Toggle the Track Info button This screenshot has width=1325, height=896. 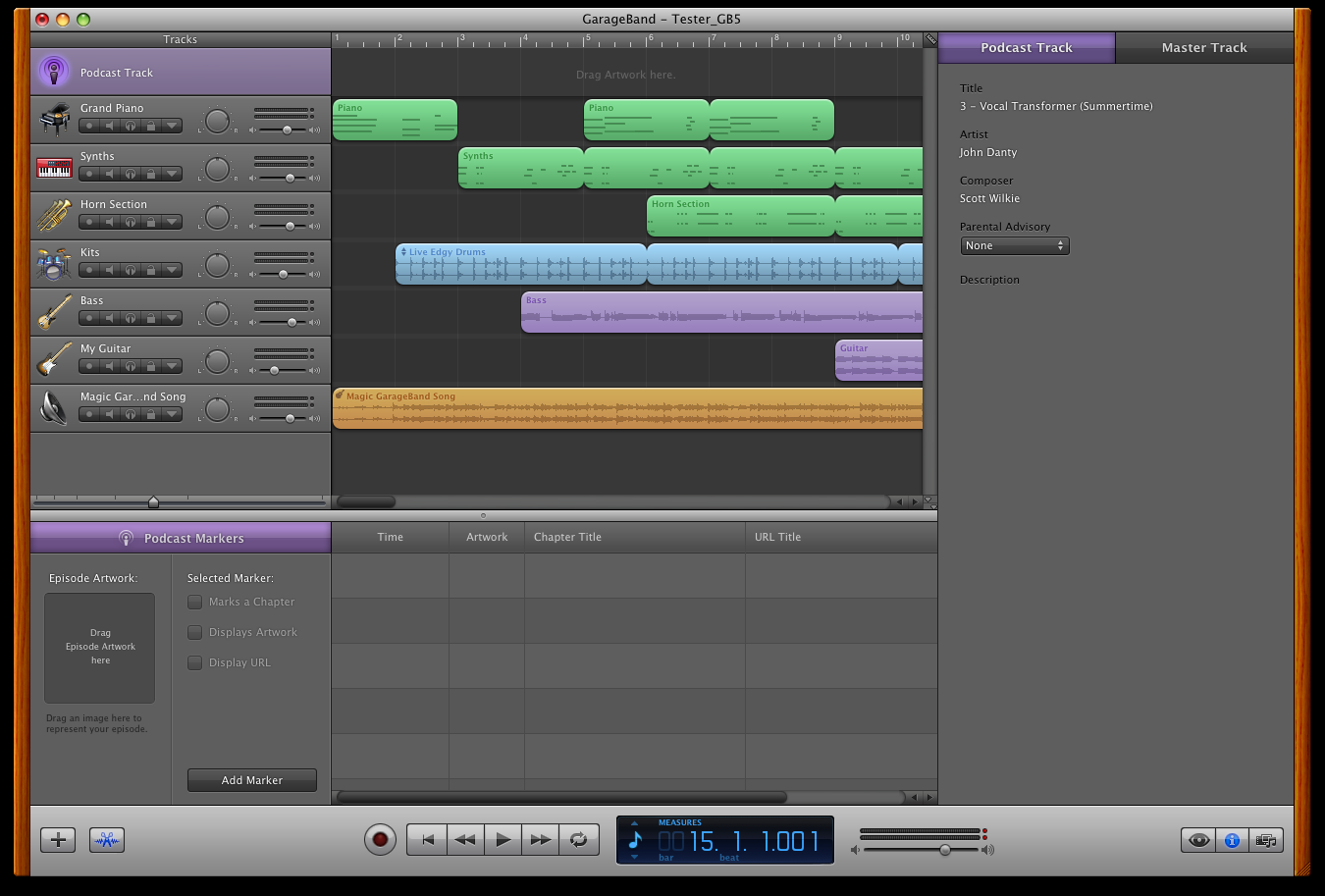pyautogui.click(x=1232, y=840)
